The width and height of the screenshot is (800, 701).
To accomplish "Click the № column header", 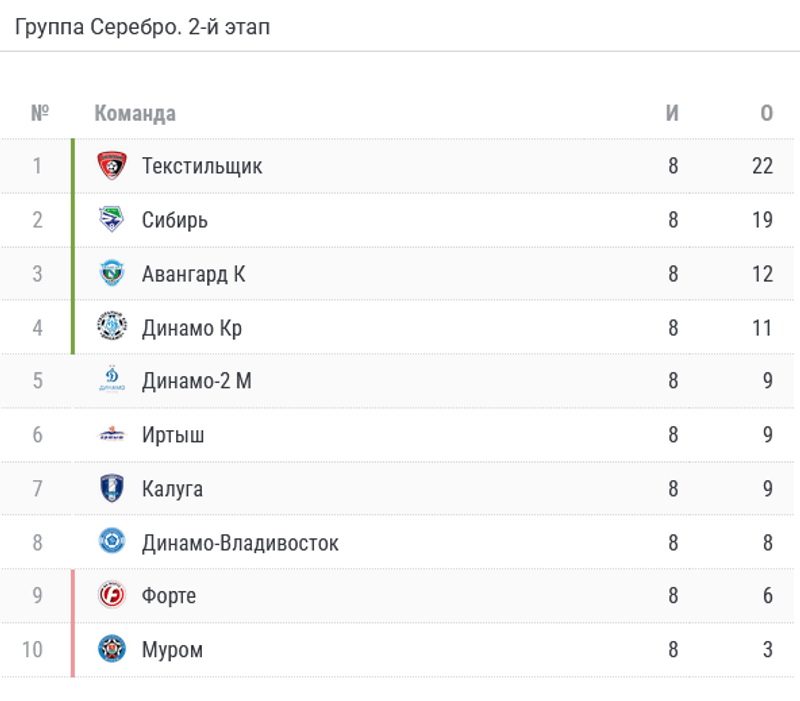I will tap(40, 113).
